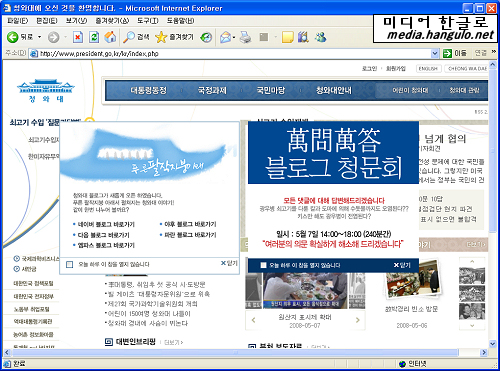Open the 즐겨찾기(A) menu
This screenshot has width=500, height=371.
tap(112, 21)
